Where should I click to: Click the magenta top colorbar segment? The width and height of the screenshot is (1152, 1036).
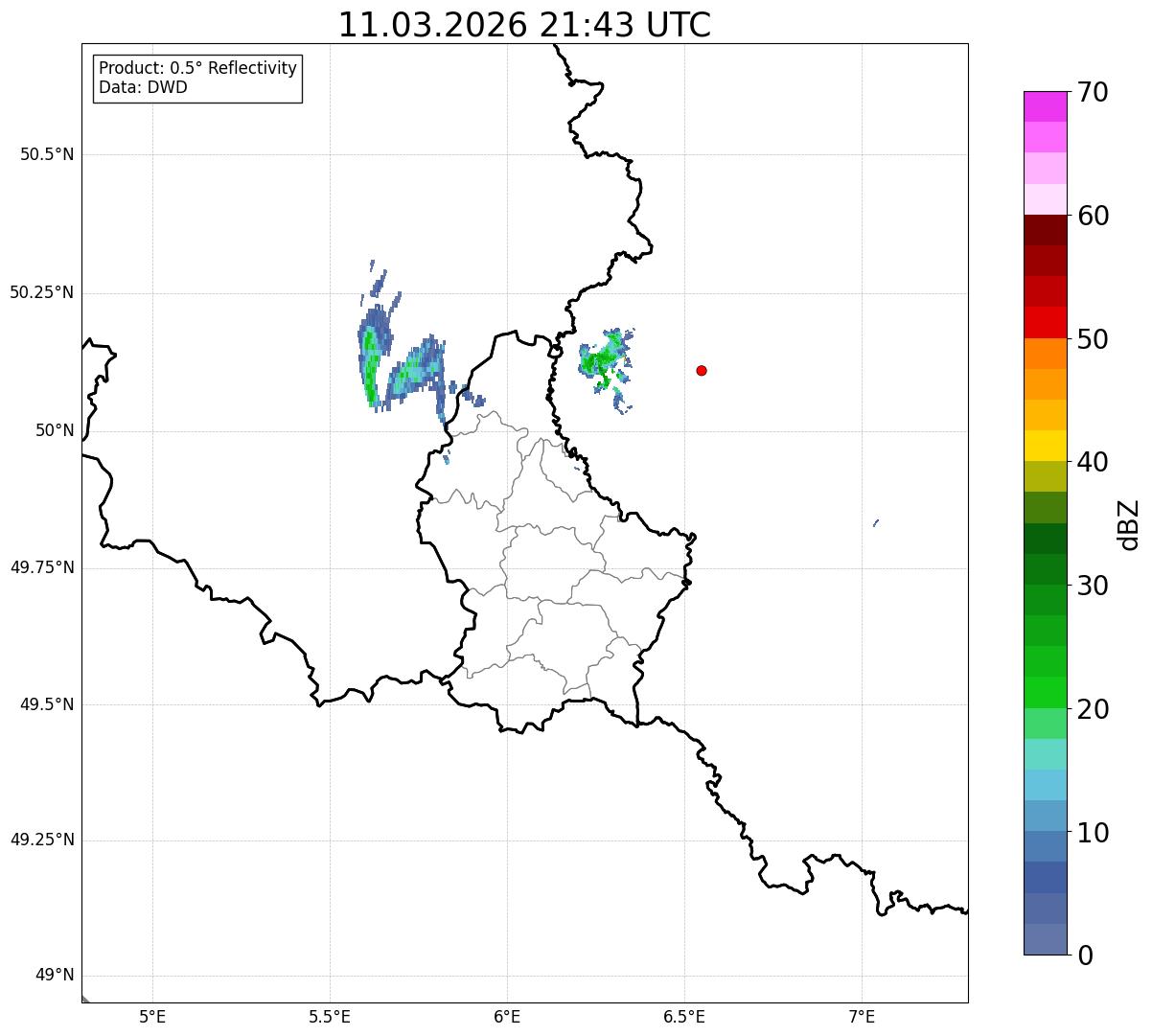1045,106
